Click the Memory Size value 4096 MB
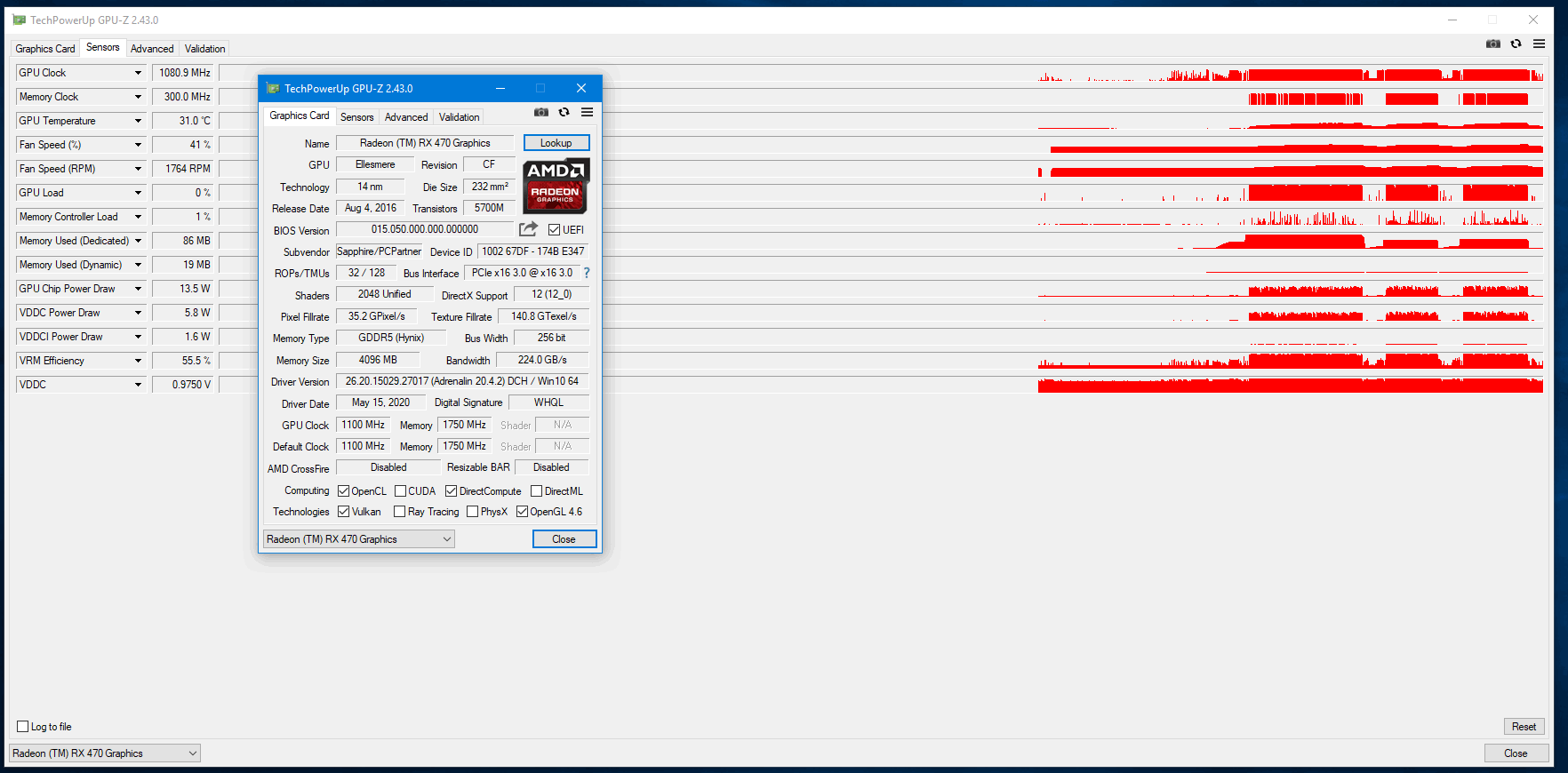The height and width of the screenshot is (773, 1568). click(x=378, y=360)
